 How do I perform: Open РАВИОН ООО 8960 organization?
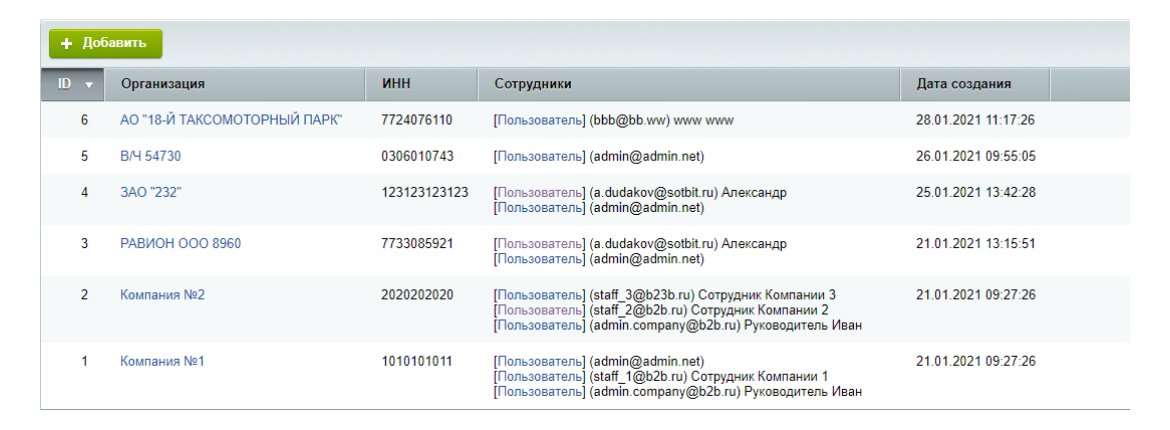[181, 244]
